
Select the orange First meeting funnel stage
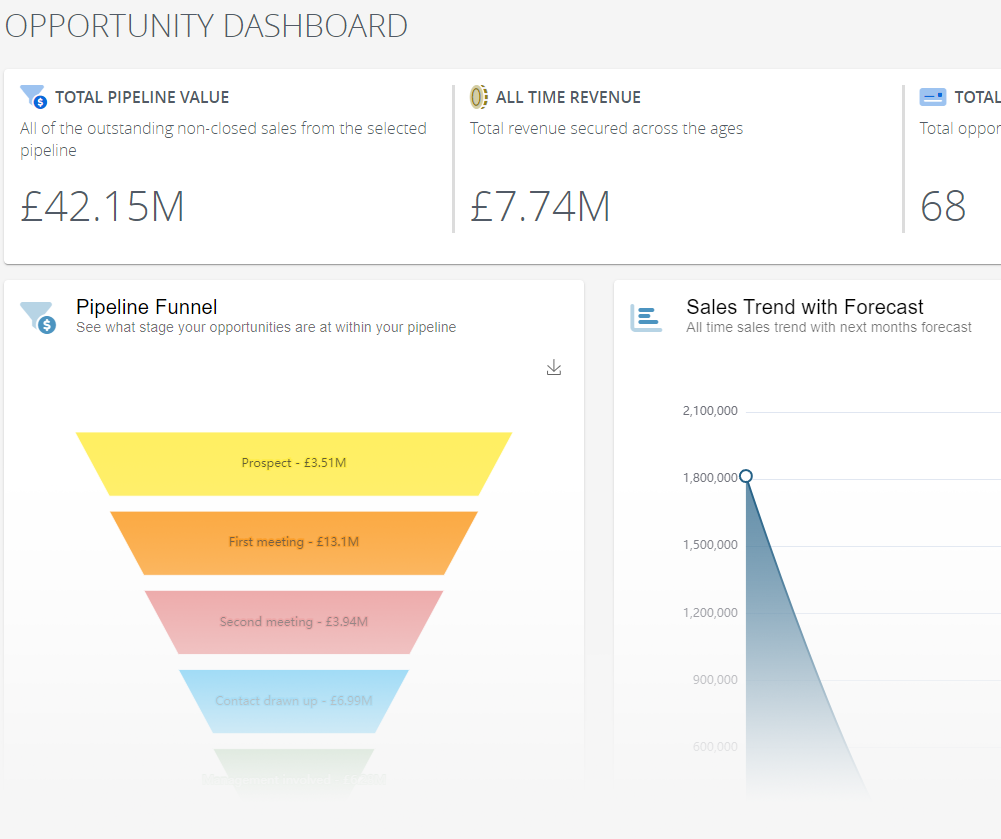293,542
